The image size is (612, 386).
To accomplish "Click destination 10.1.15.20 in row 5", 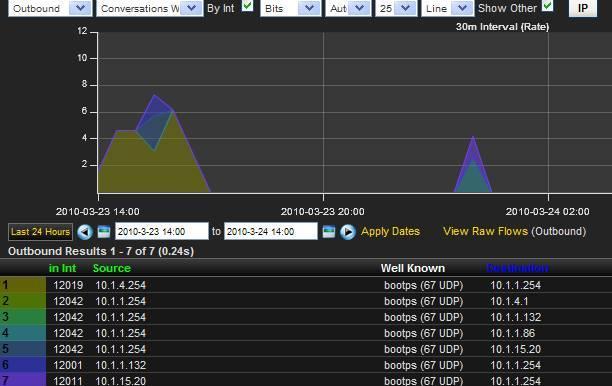I will (516, 349).
